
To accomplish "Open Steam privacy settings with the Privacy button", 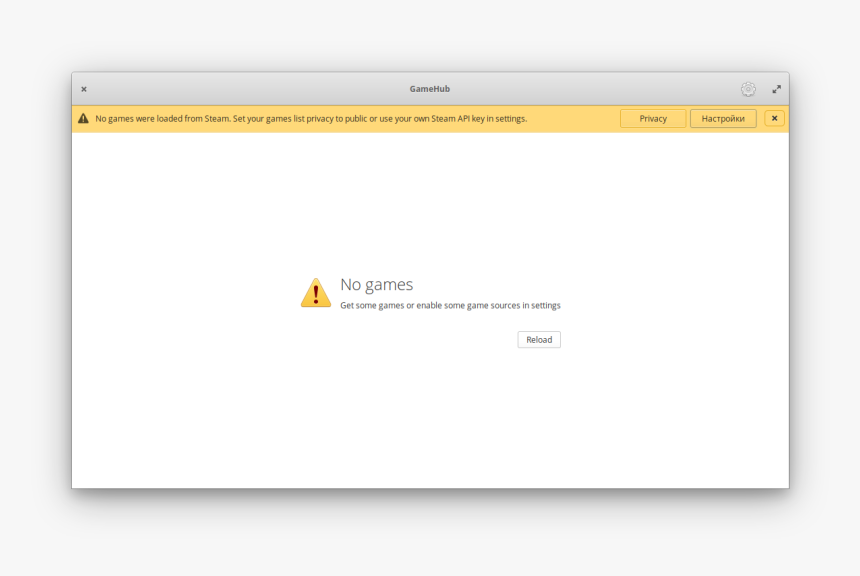I will [x=652, y=118].
